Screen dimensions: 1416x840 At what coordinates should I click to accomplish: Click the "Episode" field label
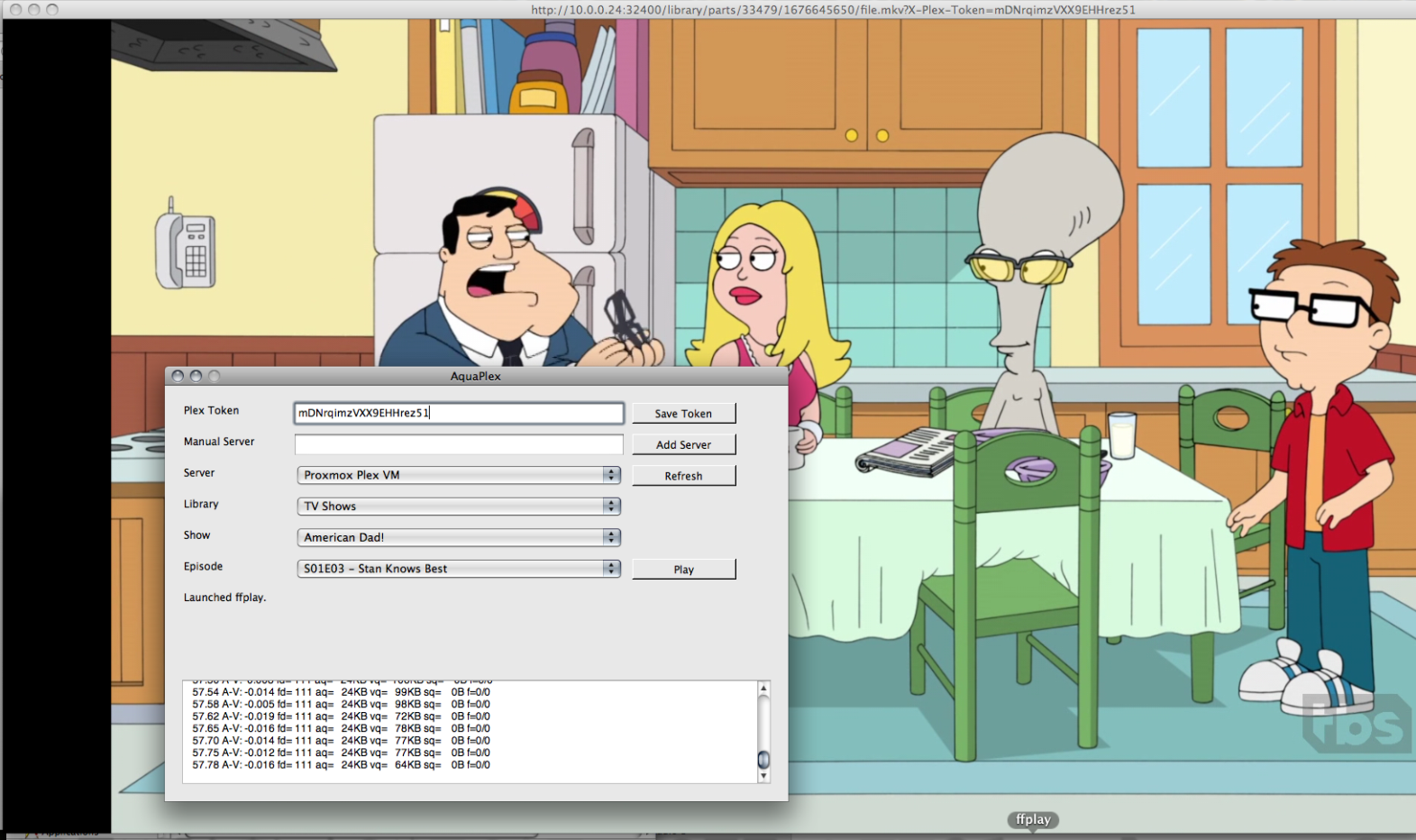pos(203,567)
